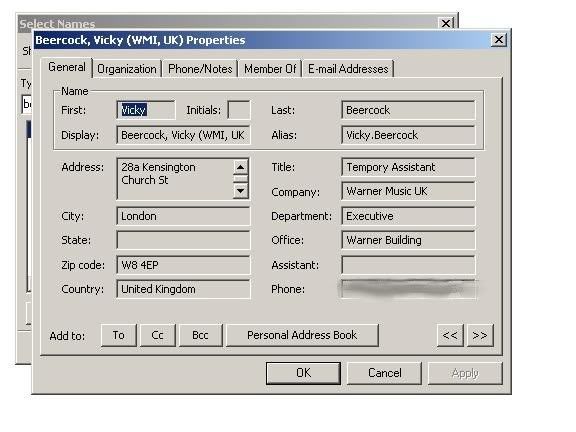This screenshot has height=432, width=576.
Task: Click the Department field Executive
Action: click(x=408, y=216)
